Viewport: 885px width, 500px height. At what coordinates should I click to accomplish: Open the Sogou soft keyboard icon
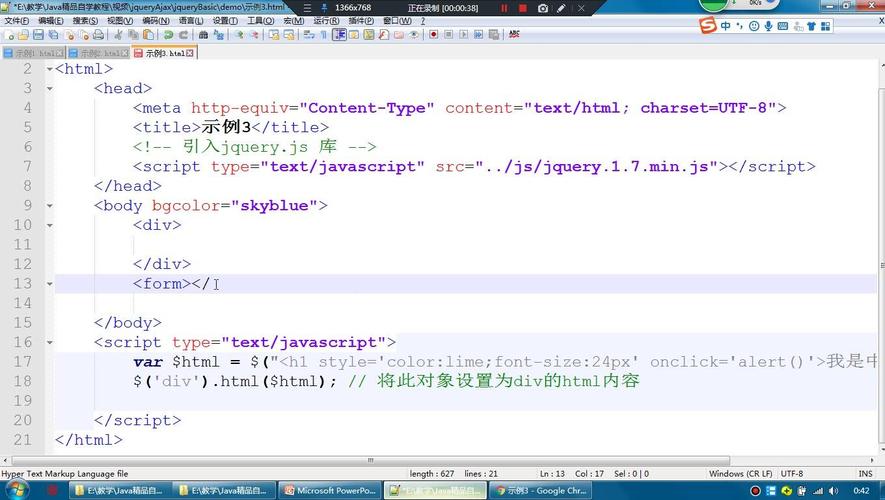click(783, 26)
